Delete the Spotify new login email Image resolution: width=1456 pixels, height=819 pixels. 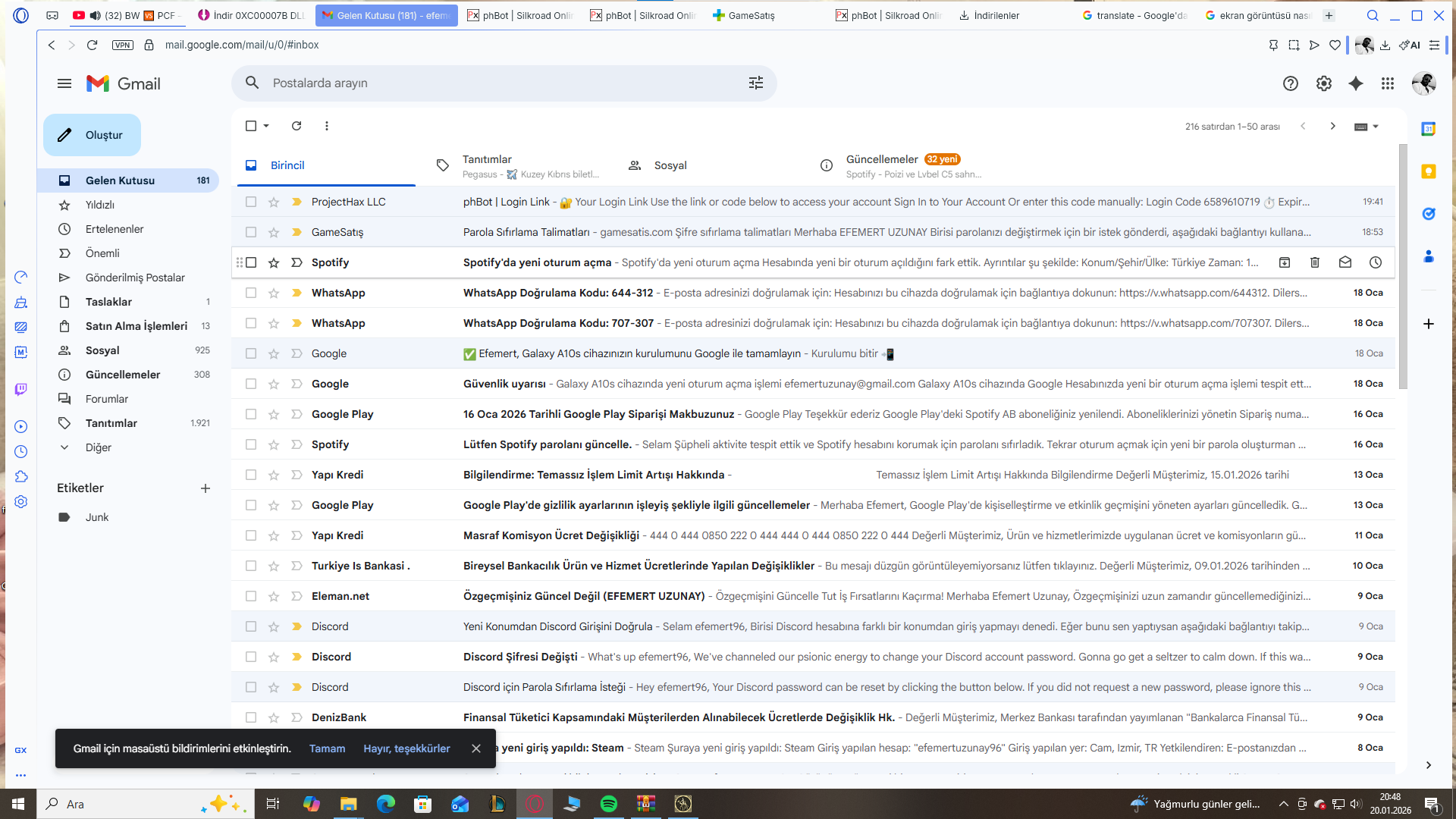[1315, 262]
